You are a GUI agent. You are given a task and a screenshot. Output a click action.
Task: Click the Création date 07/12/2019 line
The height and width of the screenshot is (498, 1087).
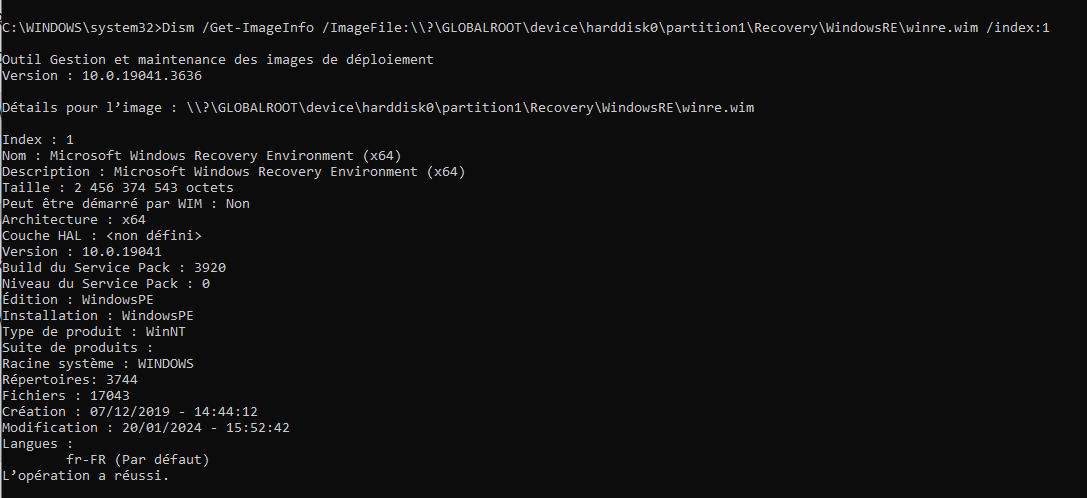point(129,411)
